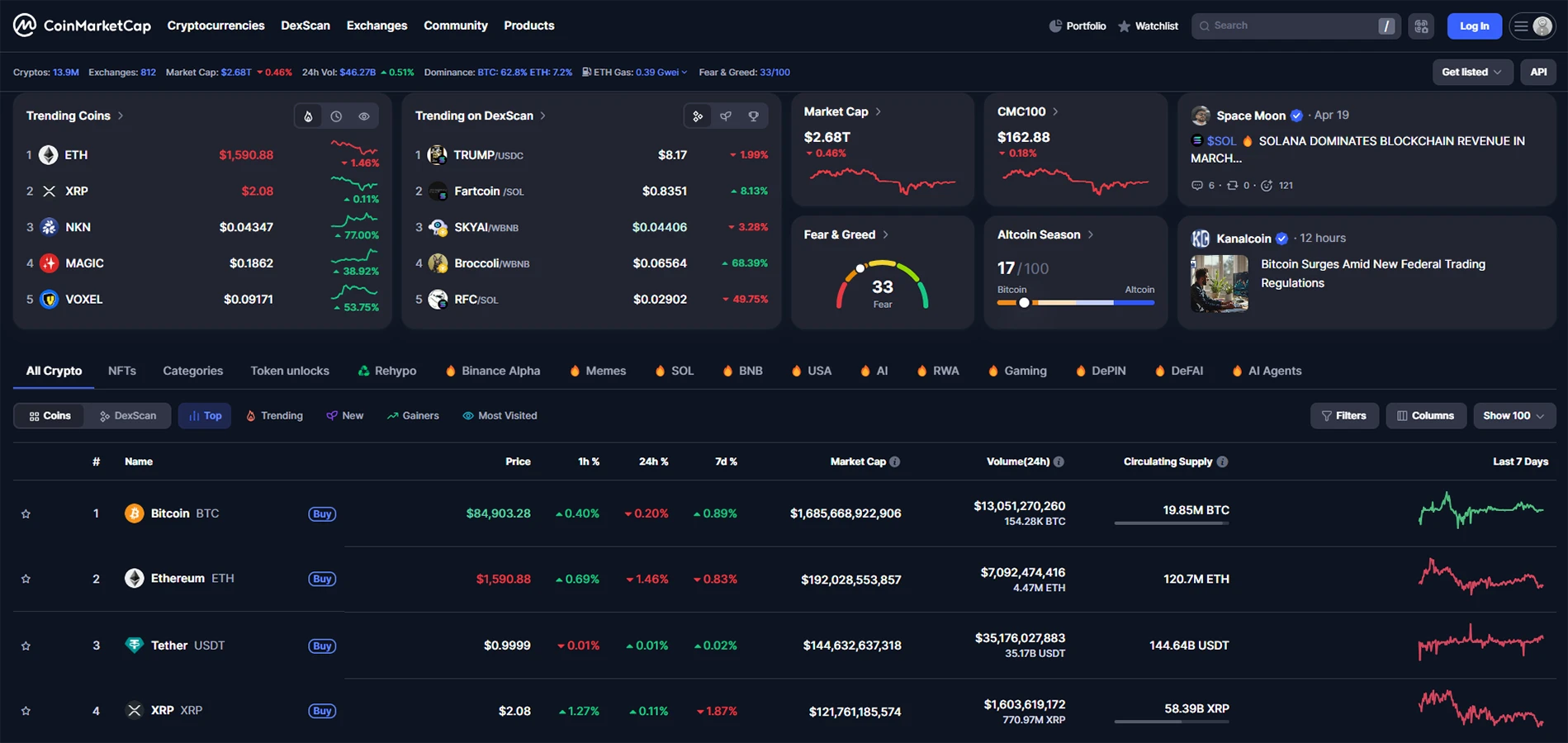Open the apps grid icon beside search
1568x743 pixels.
tap(1421, 26)
